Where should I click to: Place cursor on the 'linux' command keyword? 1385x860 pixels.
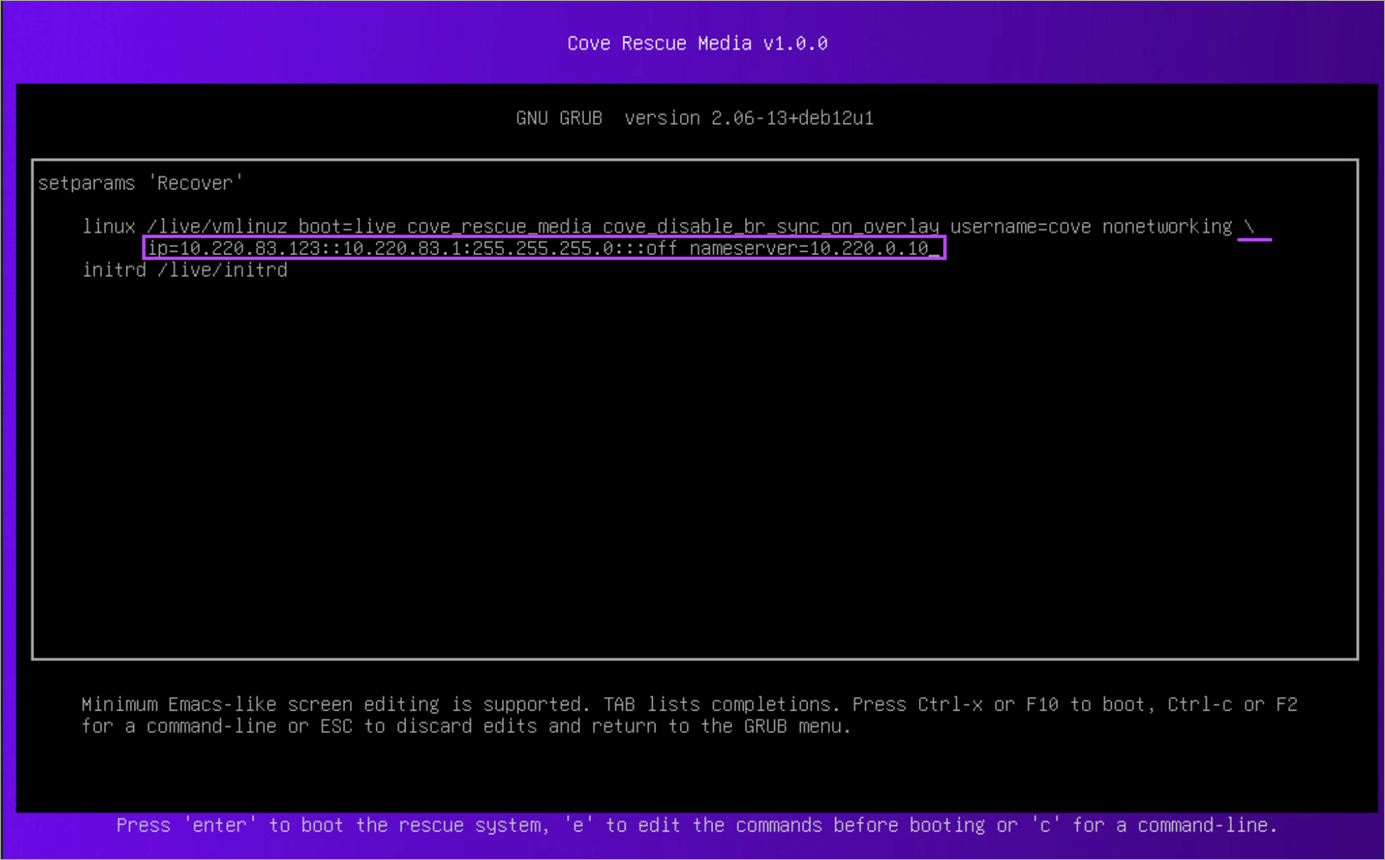[109, 227]
